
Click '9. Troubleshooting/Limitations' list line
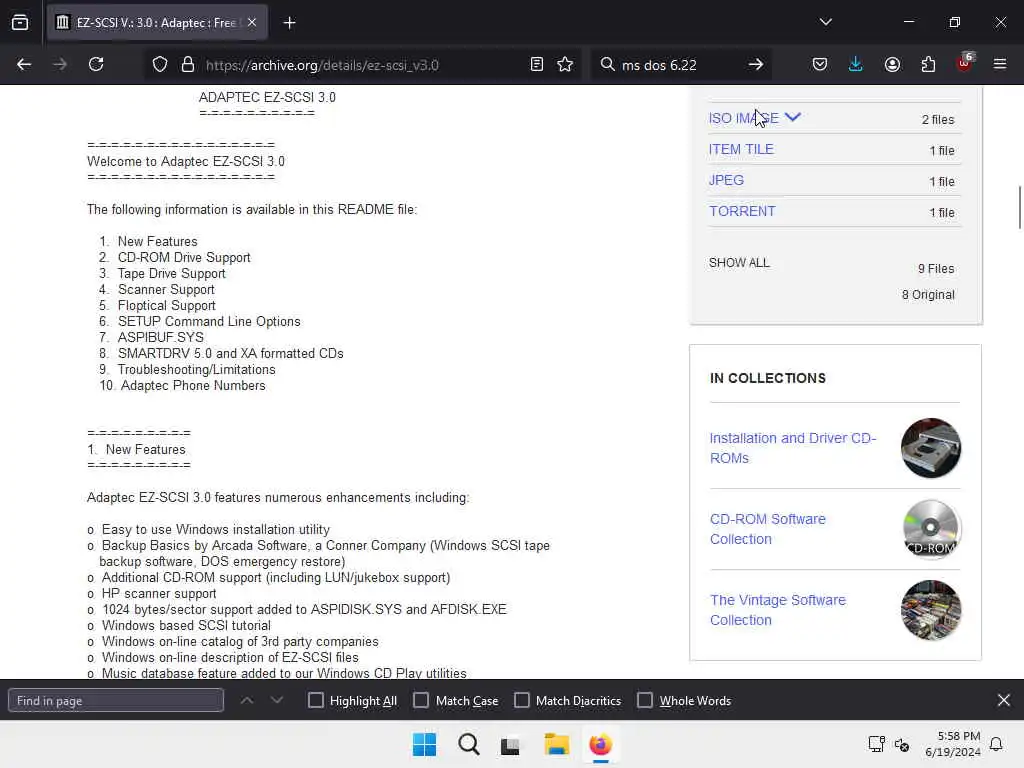click(x=187, y=369)
